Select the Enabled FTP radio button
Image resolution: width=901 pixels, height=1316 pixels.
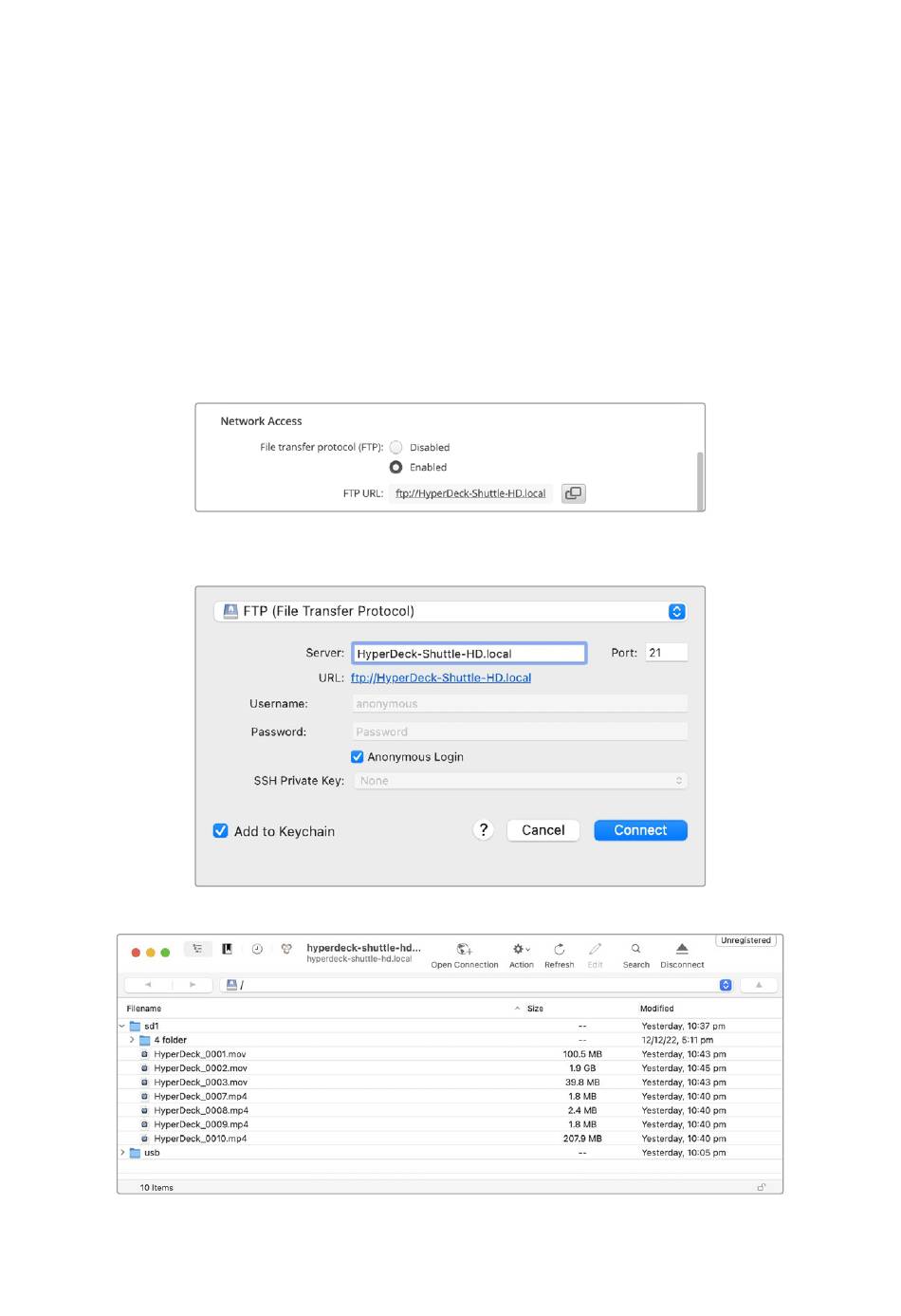[x=396, y=467]
